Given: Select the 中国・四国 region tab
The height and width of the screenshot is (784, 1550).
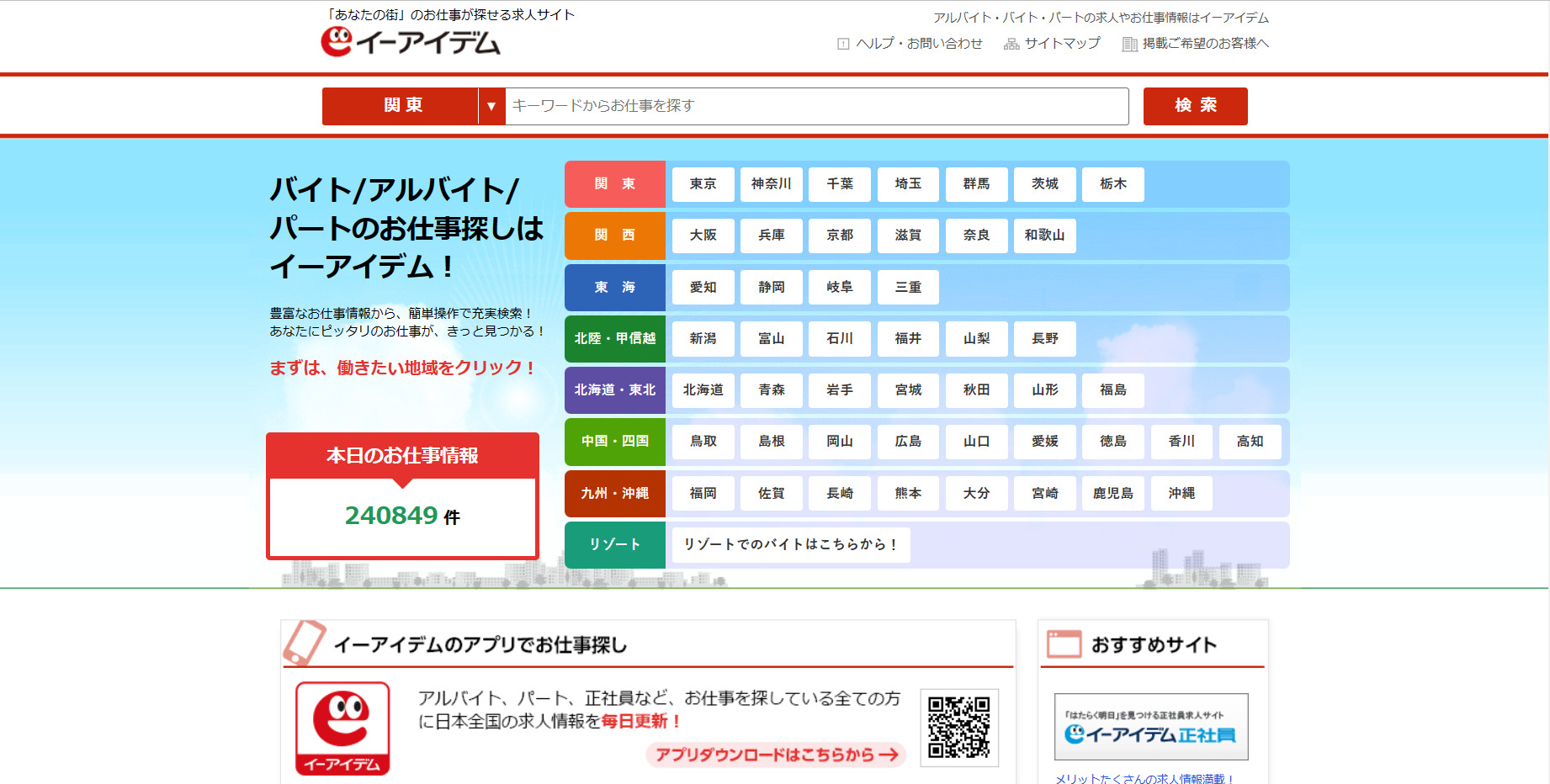Looking at the screenshot, I should click(x=615, y=442).
